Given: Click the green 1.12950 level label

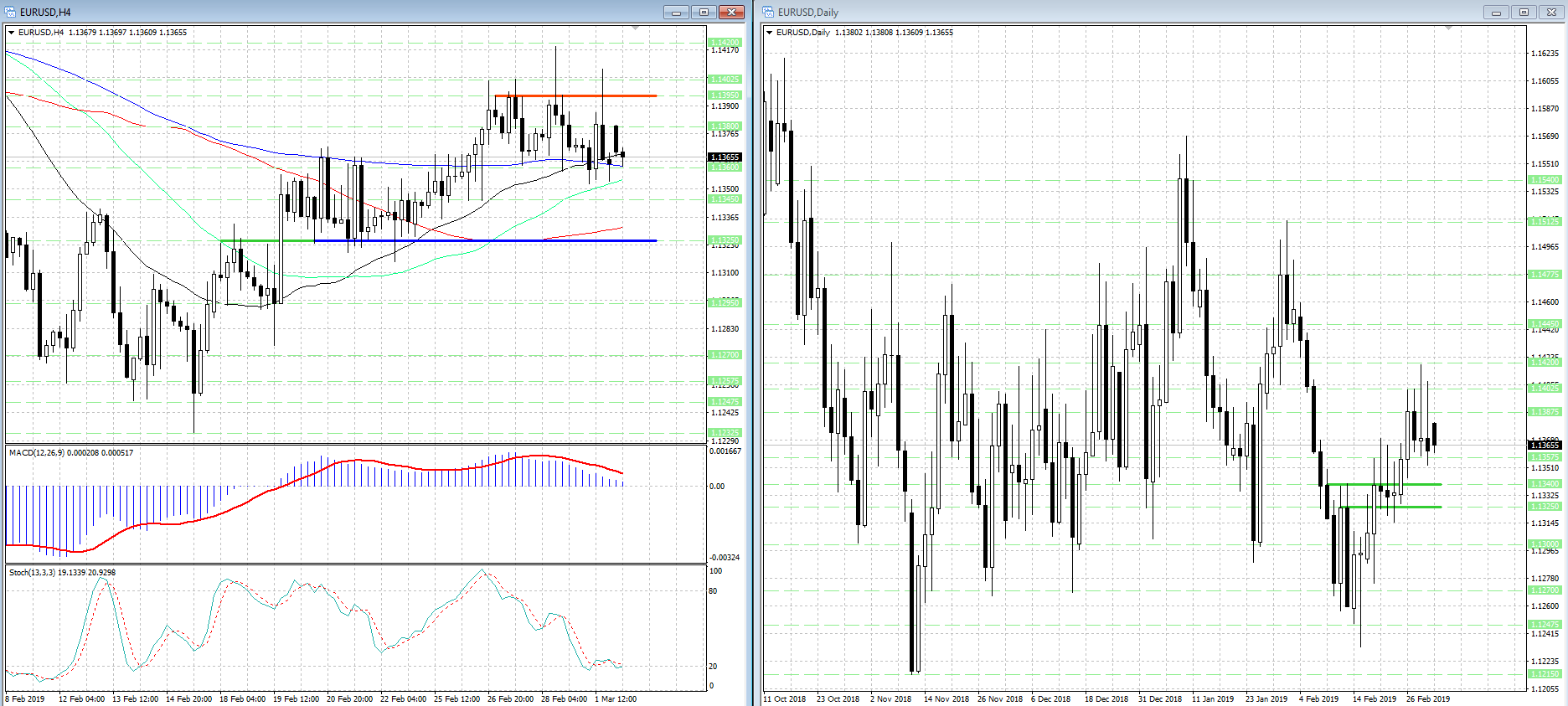Looking at the screenshot, I should click(725, 302).
